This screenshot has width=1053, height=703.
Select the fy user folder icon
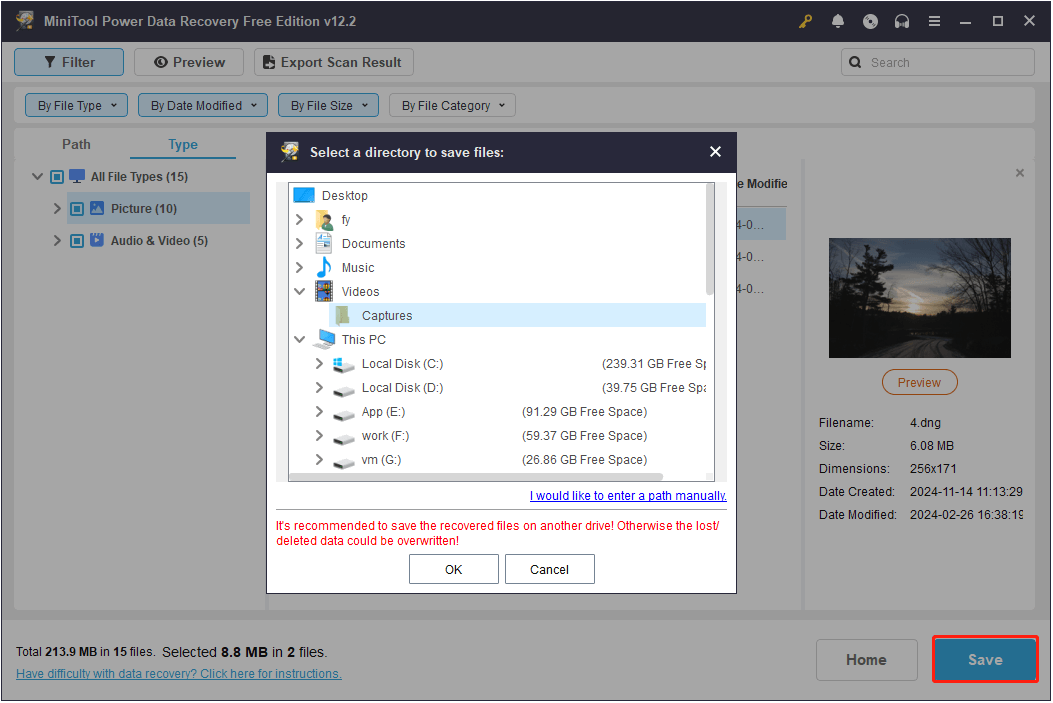(x=324, y=220)
